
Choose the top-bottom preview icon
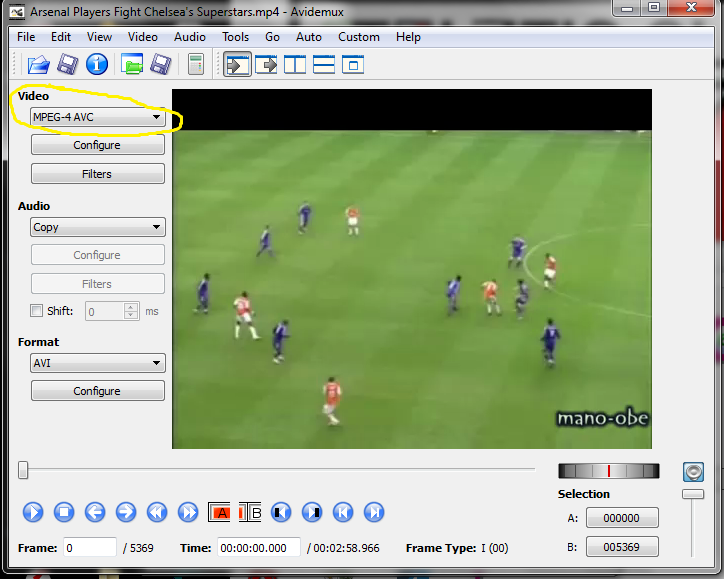(324, 64)
